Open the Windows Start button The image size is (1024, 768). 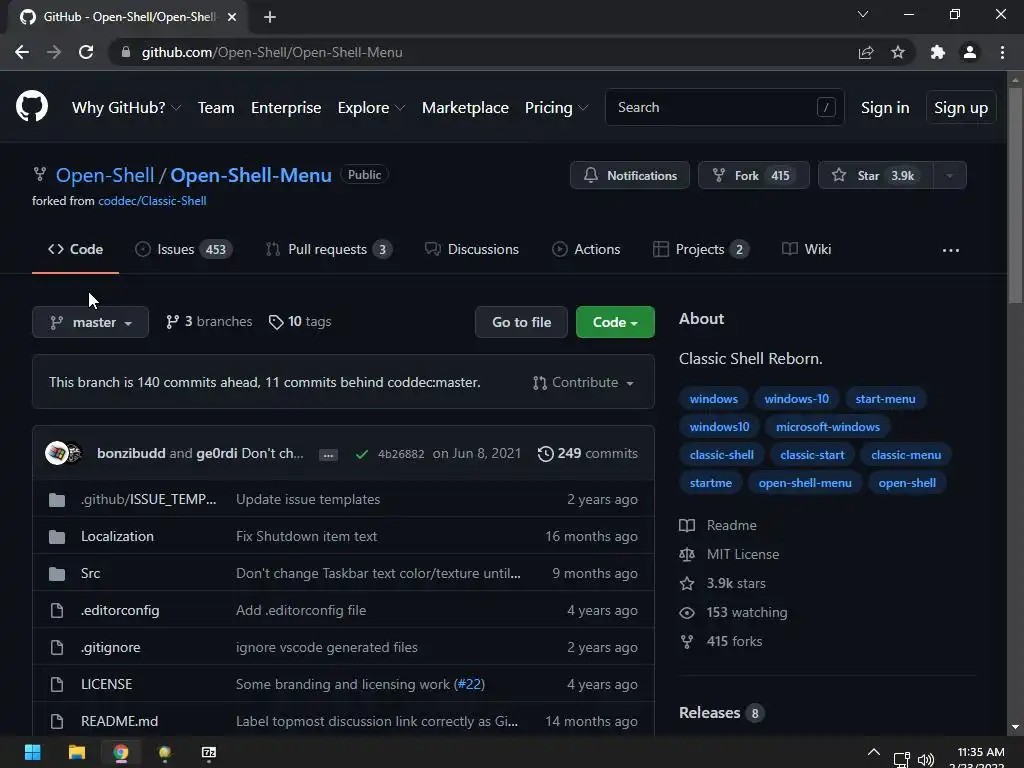[33, 752]
